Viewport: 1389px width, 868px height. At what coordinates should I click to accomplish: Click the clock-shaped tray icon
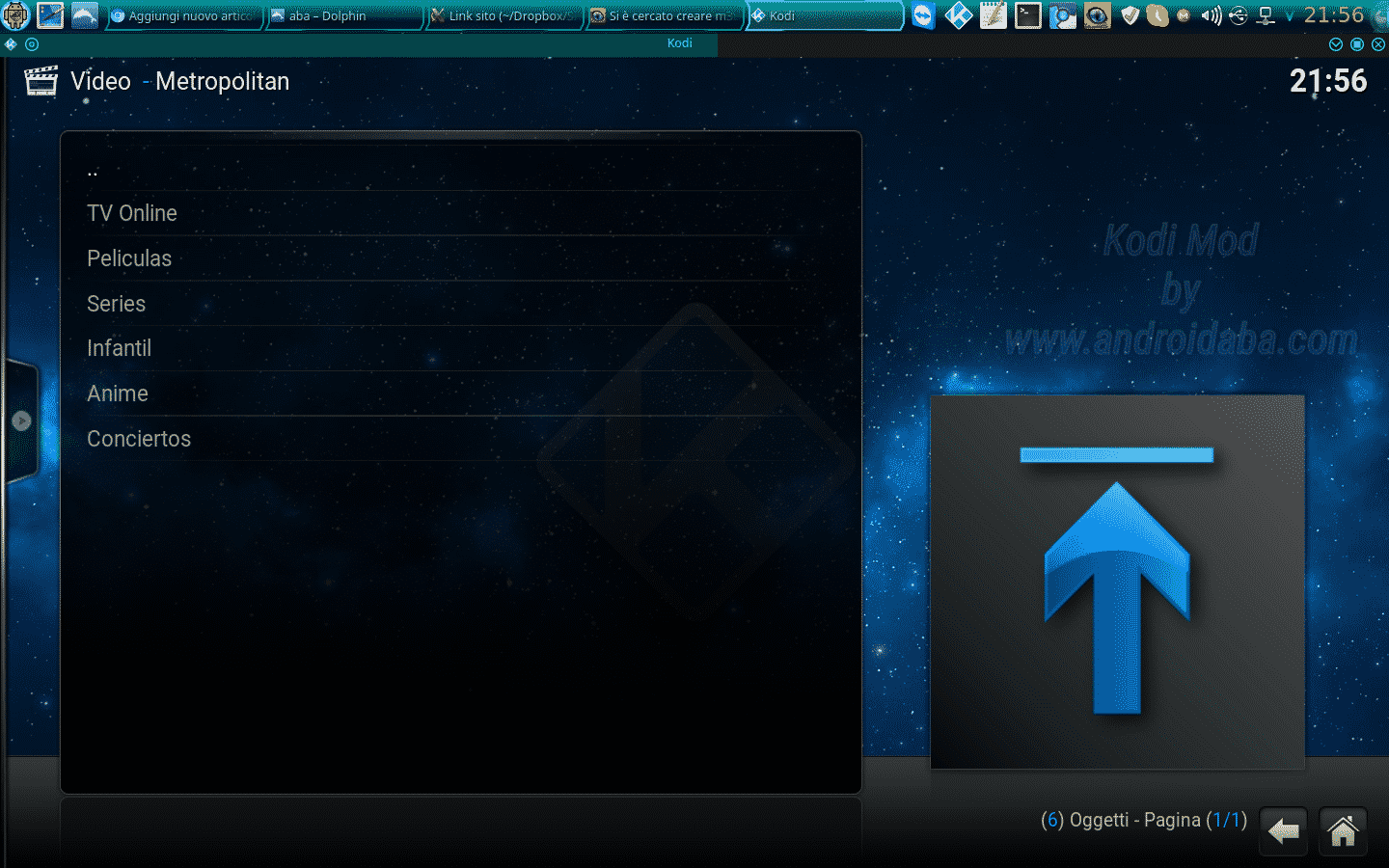coord(1157,15)
